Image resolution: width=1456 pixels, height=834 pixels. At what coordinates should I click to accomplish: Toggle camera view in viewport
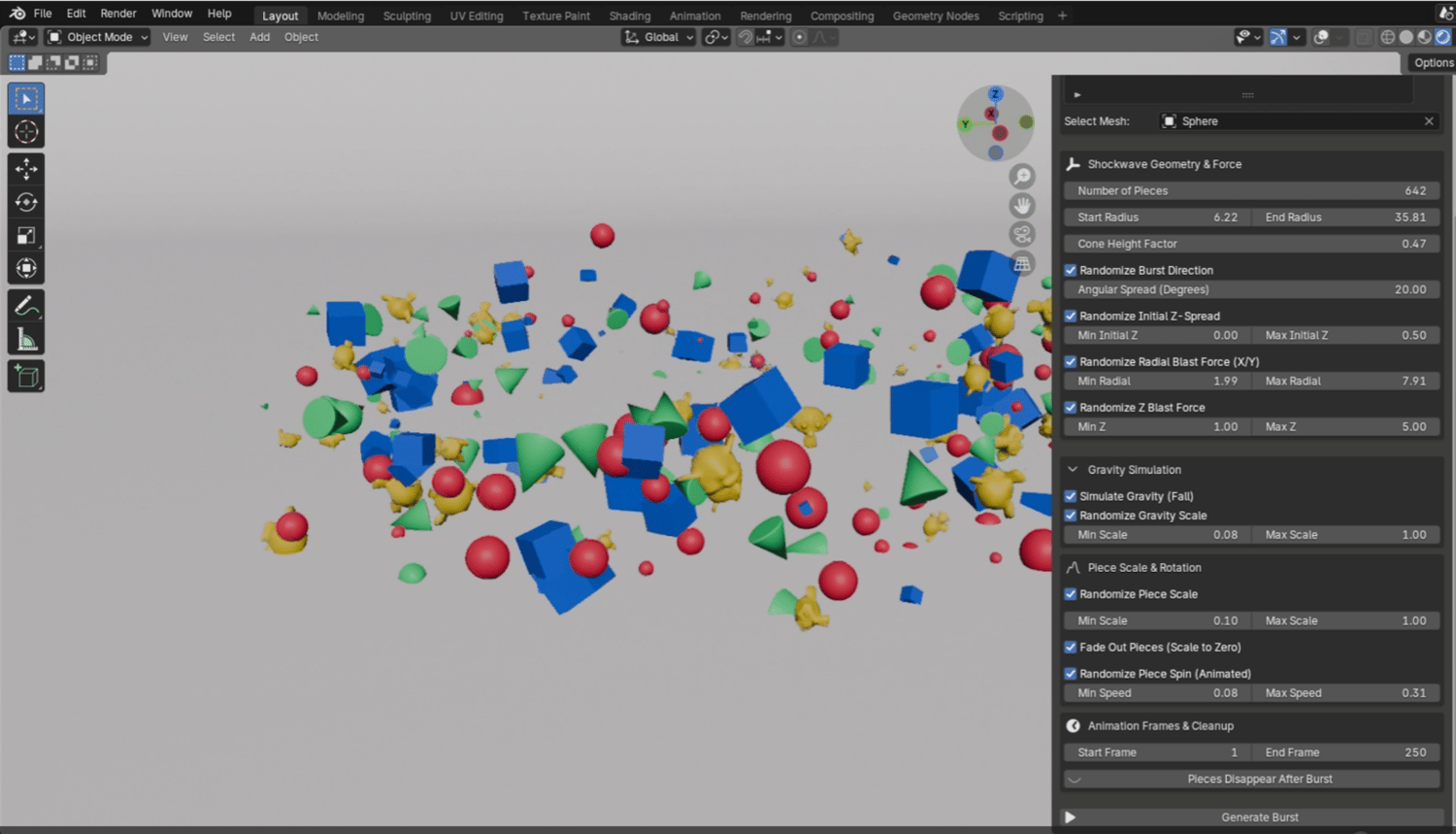pos(1022,235)
